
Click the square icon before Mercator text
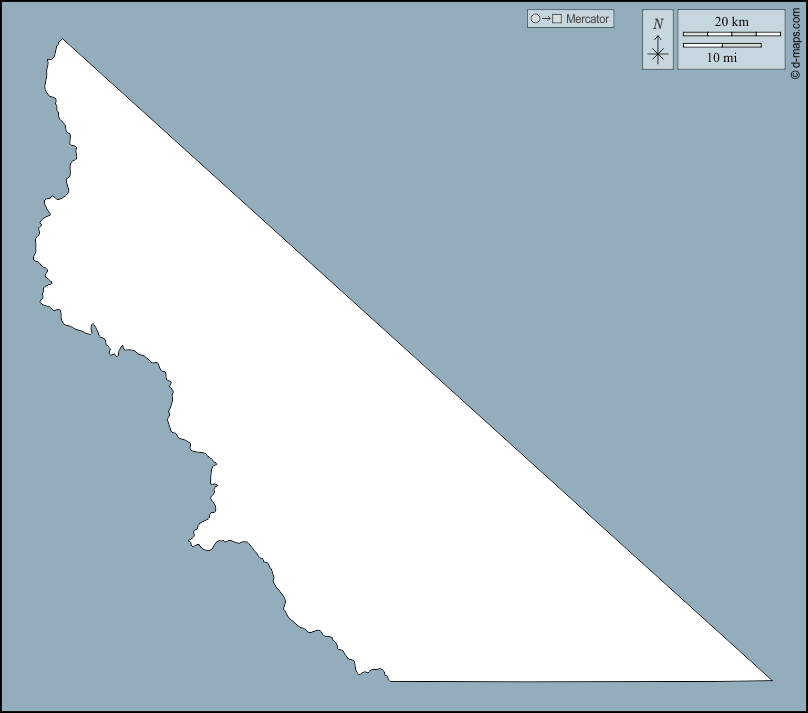click(557, 19)
